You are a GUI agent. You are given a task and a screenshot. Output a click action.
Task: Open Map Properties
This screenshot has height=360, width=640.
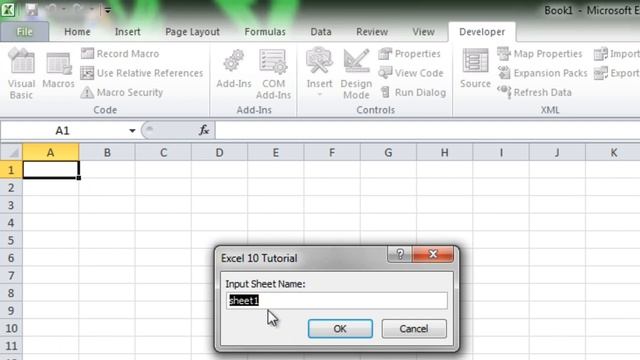pos(540,53)
